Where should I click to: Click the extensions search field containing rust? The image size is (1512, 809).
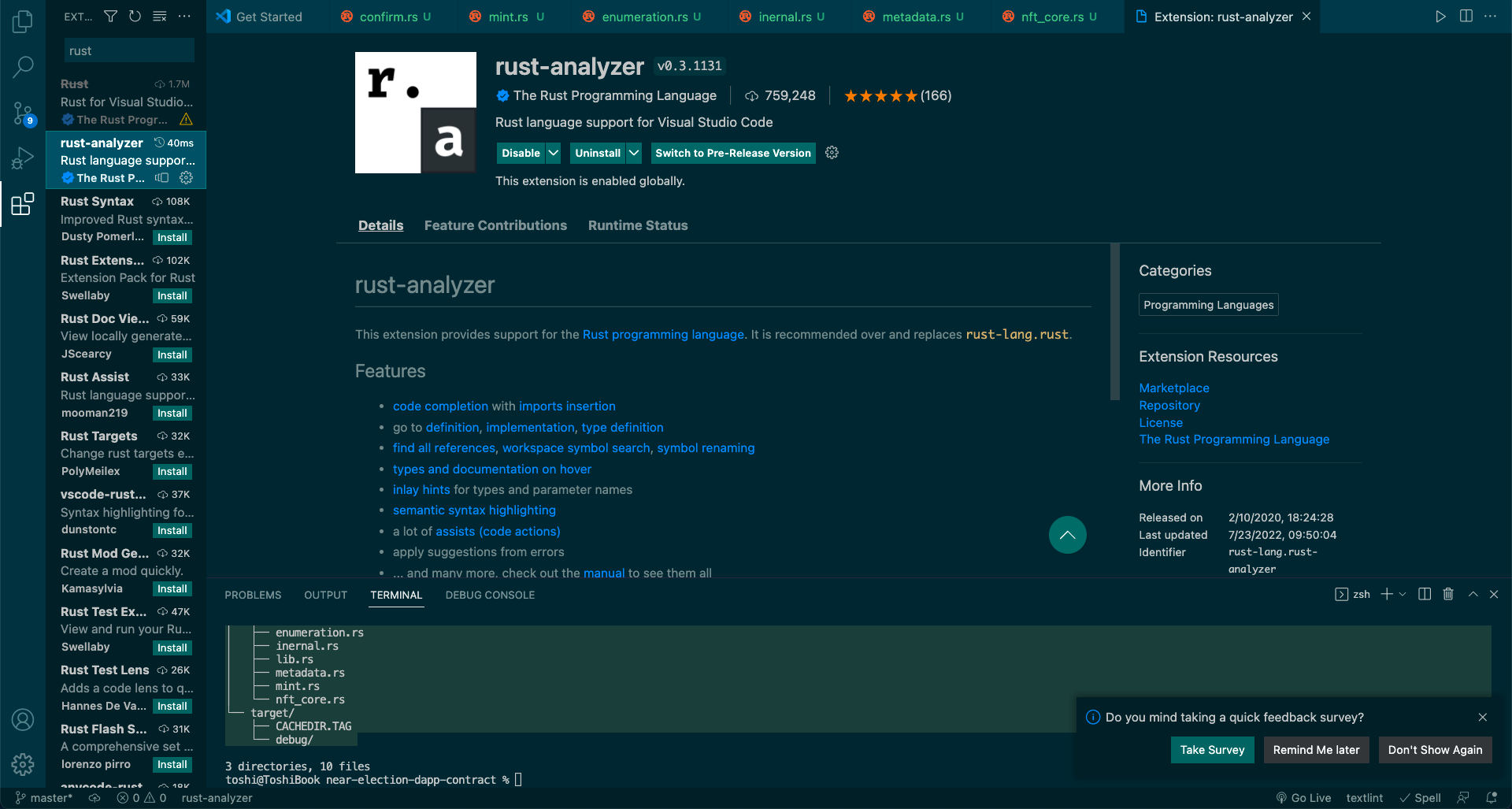click(129, 50)
